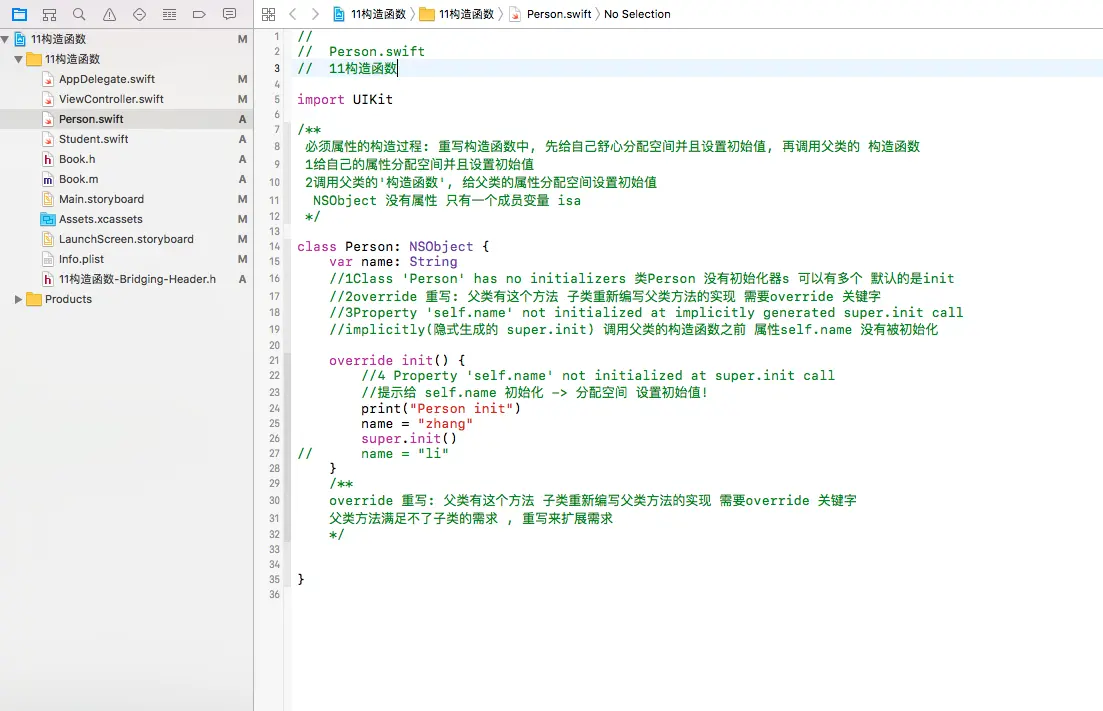Viewport: 1103px width, 711px height.
Task: Click the Student.swift file icon
Action: pos(48,139)
